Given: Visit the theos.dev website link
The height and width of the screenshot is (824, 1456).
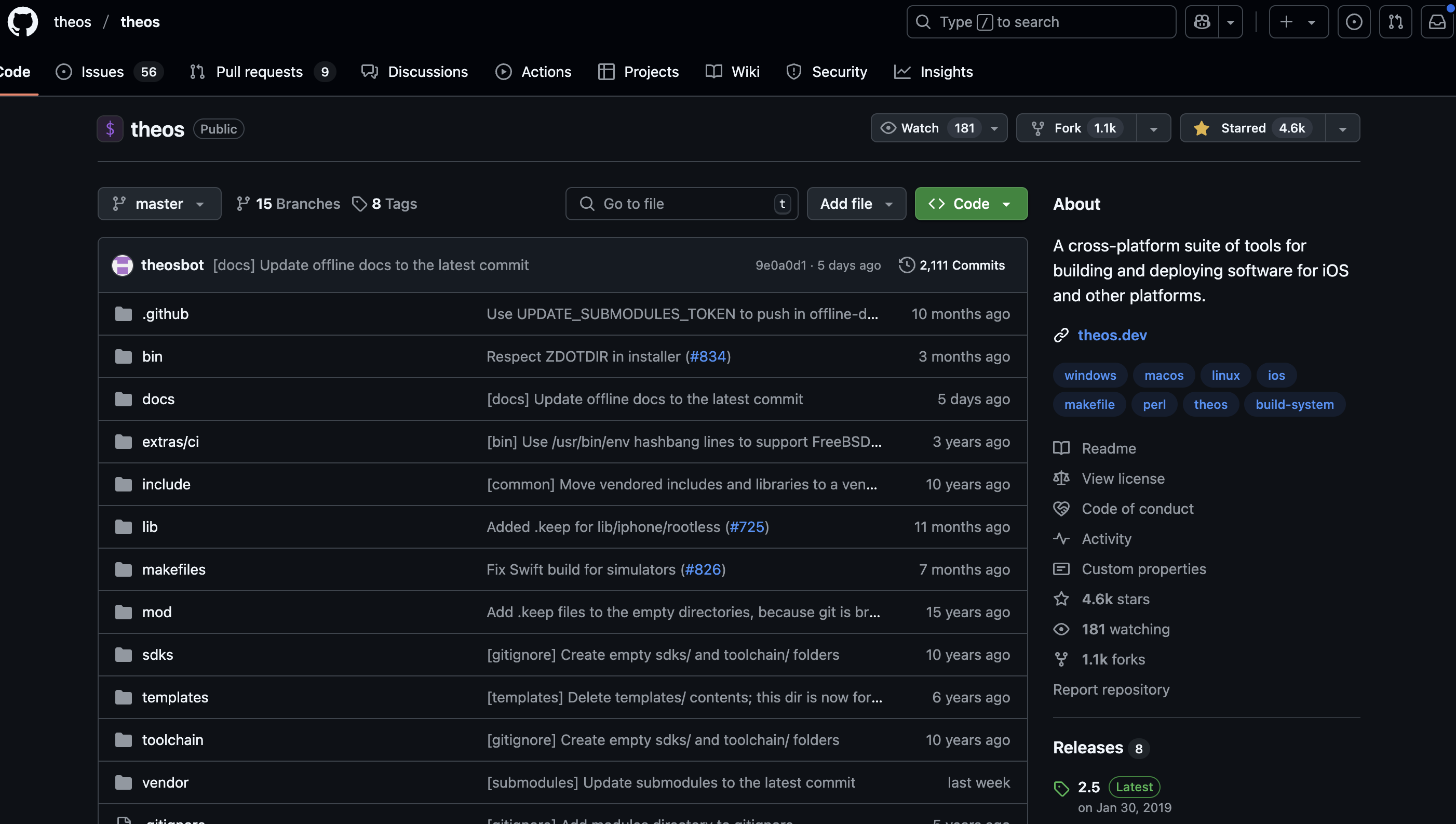Looking at the screenshot, I should point(1112,335).
